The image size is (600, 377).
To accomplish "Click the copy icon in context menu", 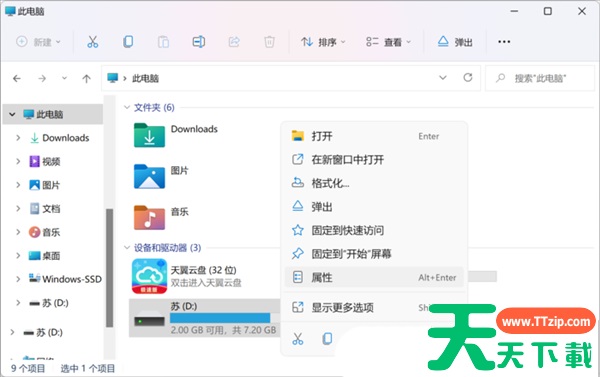I will (x=327, y=339).
